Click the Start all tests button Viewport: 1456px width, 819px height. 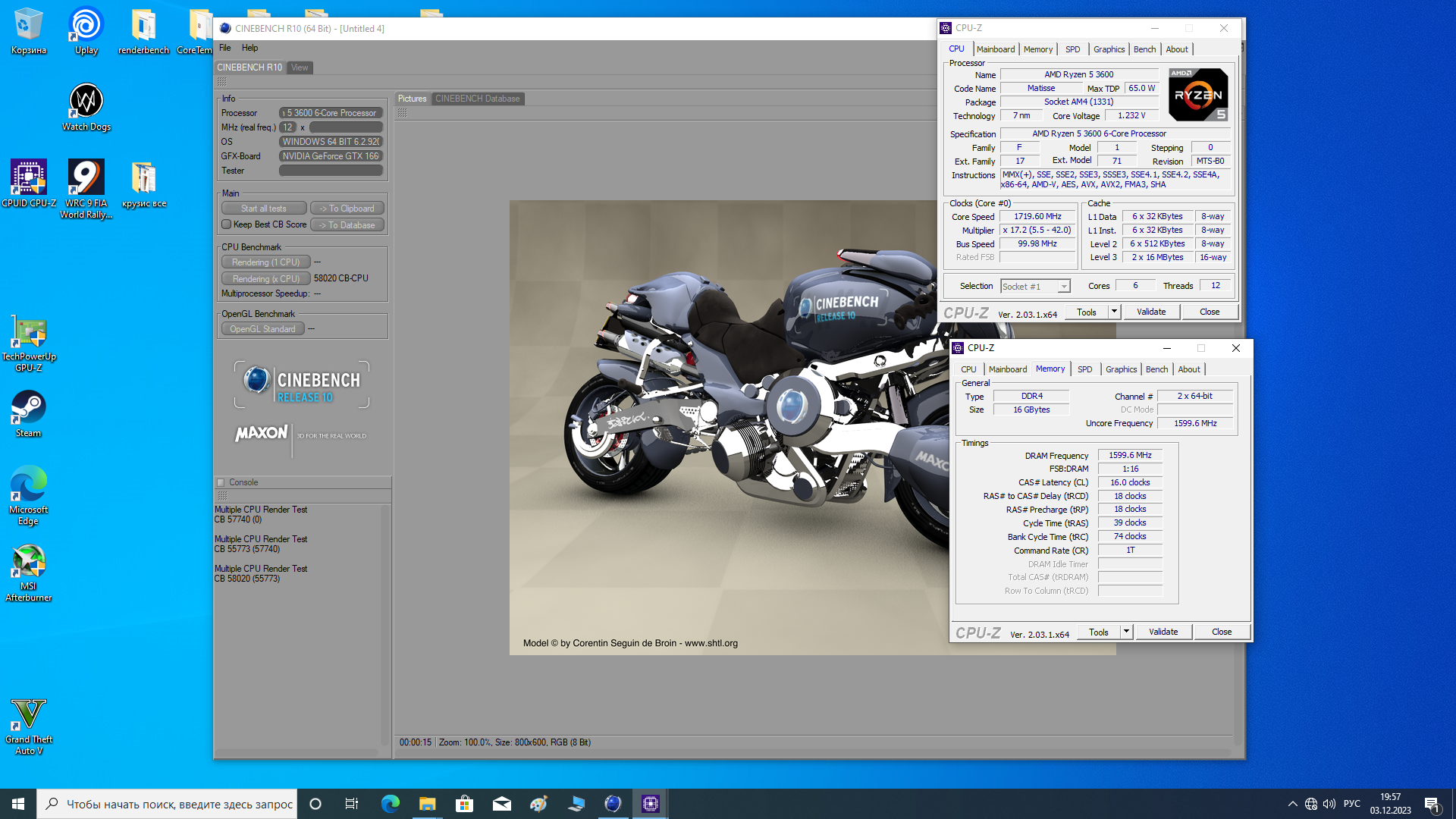coord(264,209)
